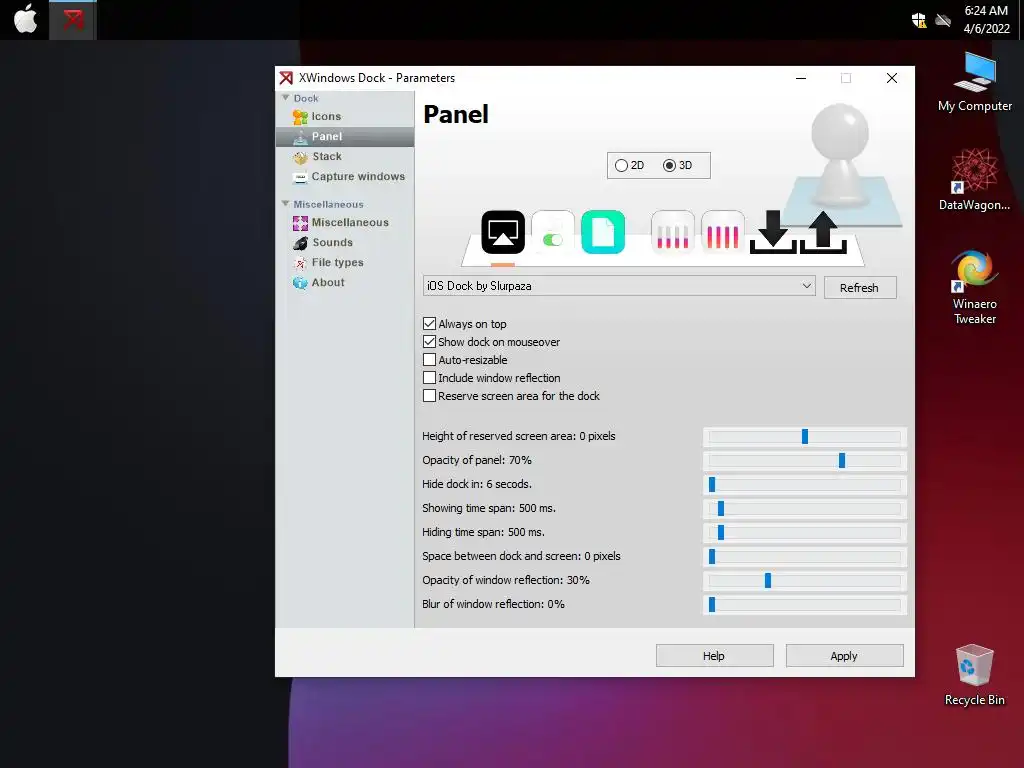Click the Stack section icon in sidebar
The height and width of the screenshot is (768, 1024).
pos(300,157)
